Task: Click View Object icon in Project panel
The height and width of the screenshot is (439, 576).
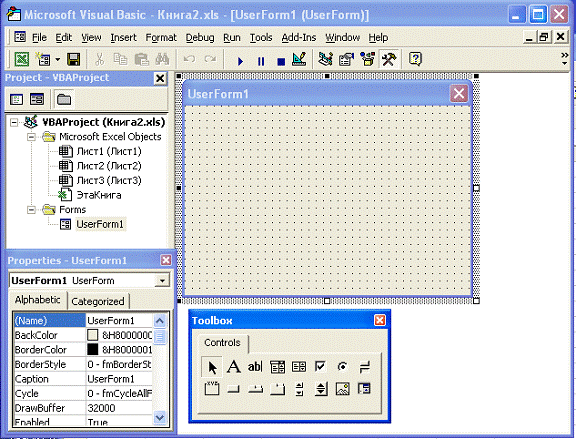Action: 37,99
